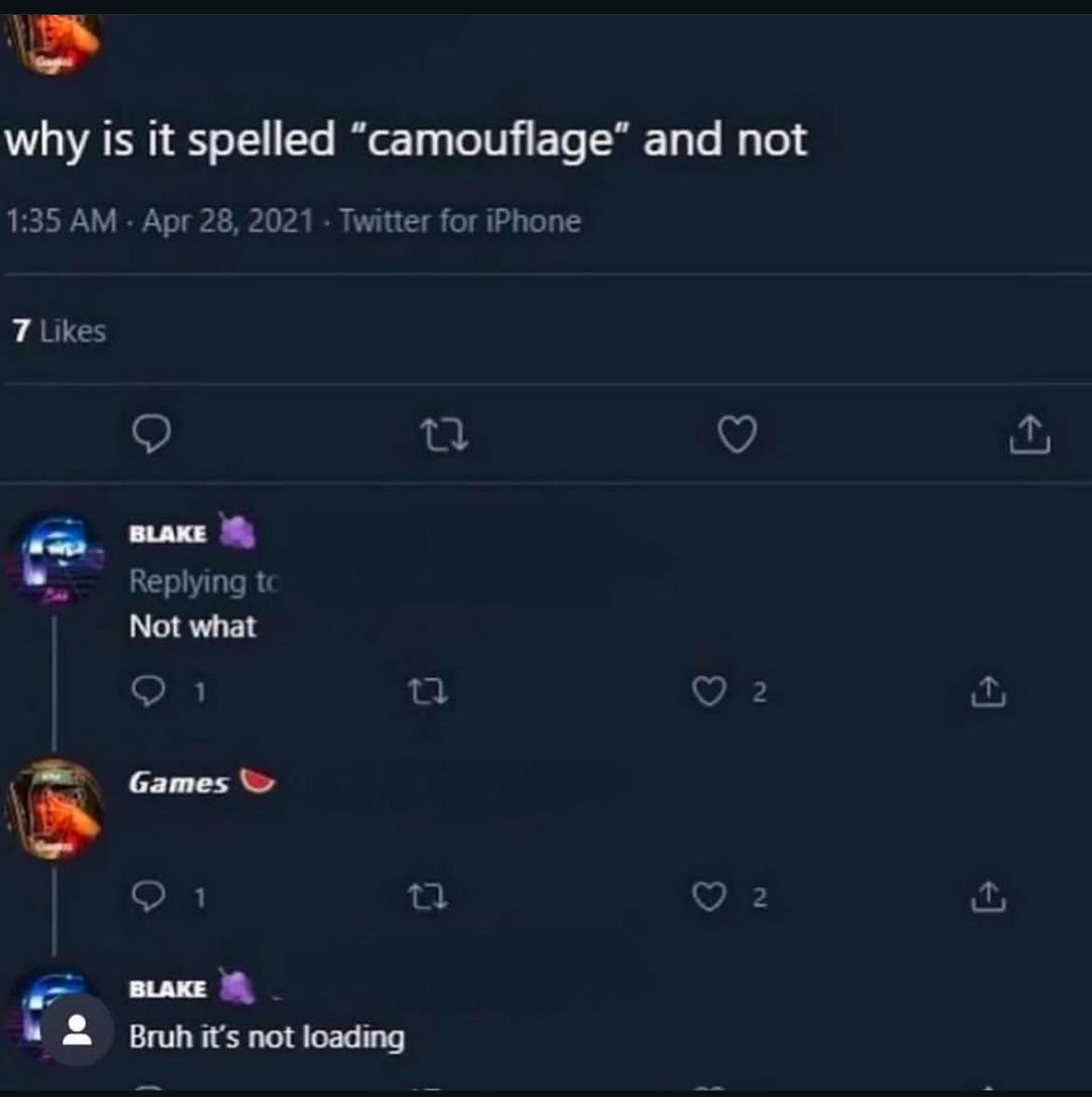Viewport: 1092px width, 1097px height.
Task: Click the BLAKE username on "Not what"
Action: click(168, 534)
